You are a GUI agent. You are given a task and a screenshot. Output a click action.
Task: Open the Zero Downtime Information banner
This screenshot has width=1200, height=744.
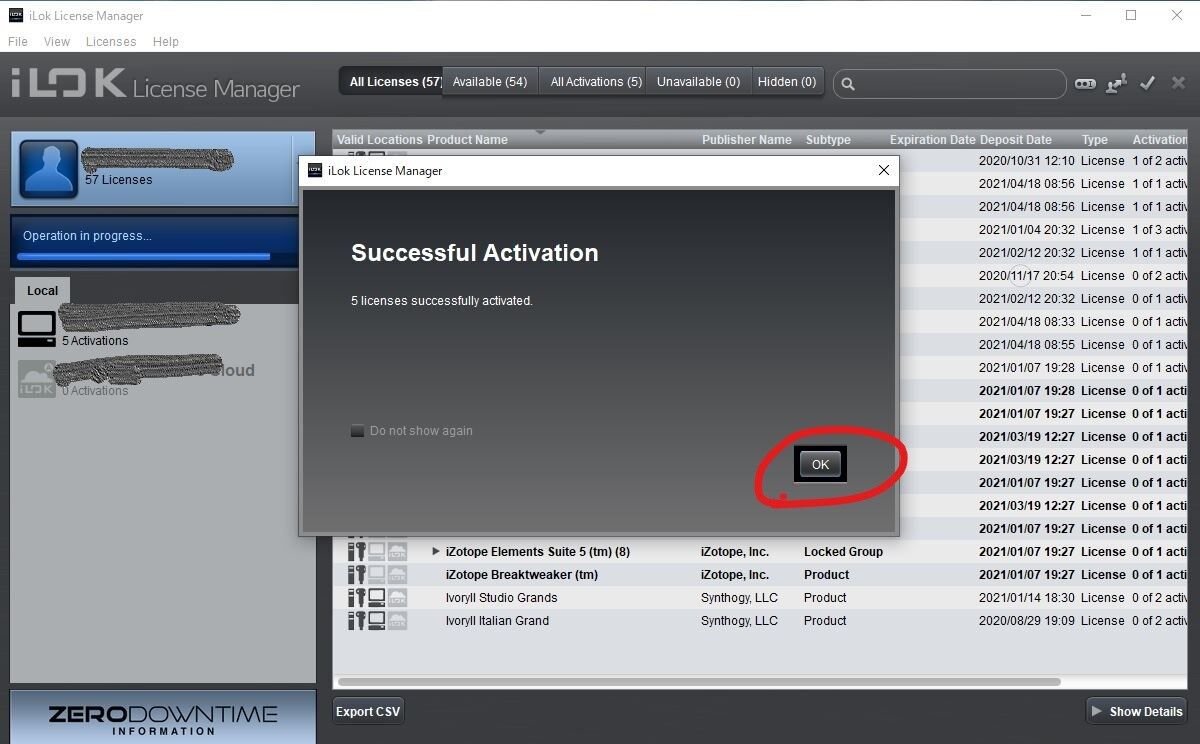[163, 718]
